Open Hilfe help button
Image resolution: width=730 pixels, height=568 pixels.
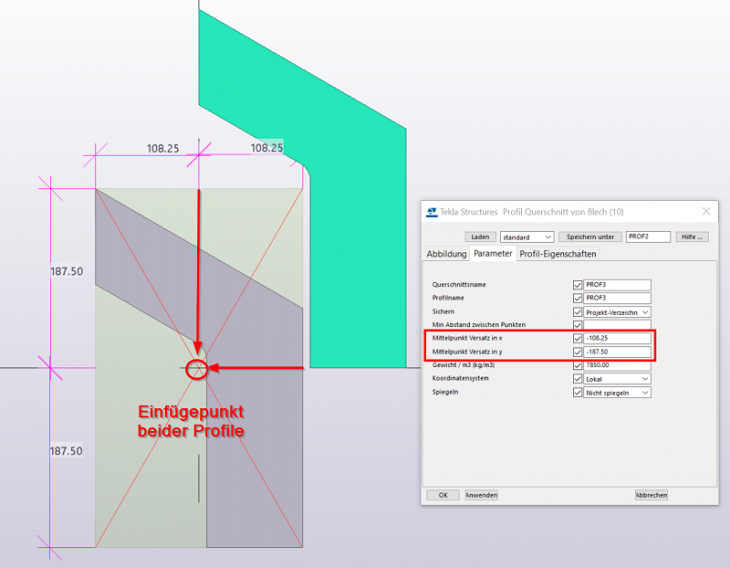tap(692, 237)
